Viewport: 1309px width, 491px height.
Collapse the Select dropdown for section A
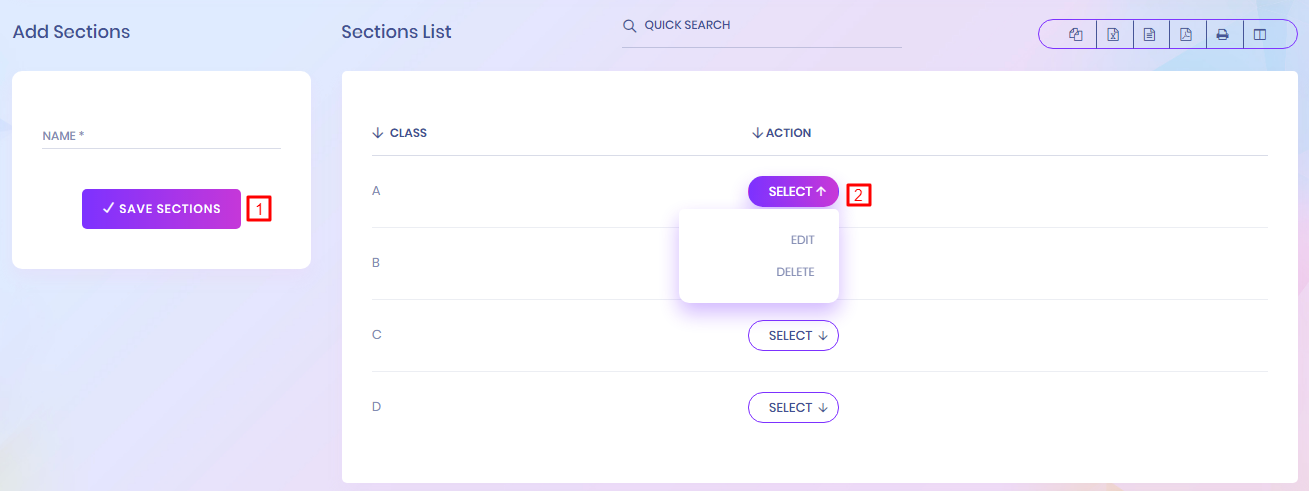pos(793,191)
